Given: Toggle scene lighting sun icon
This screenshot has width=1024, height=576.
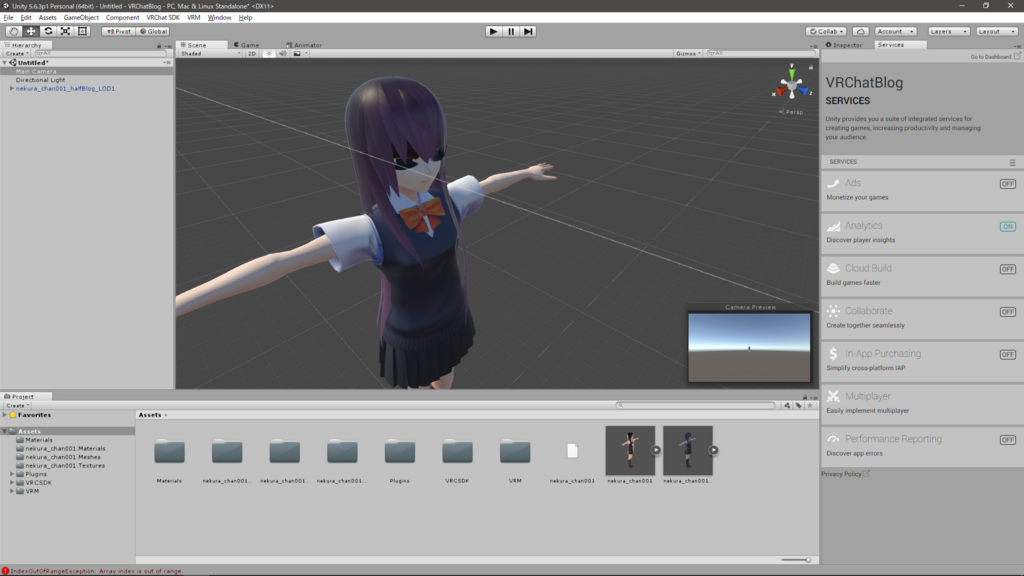Looking at the screenshot, I should tap(268, 54).
